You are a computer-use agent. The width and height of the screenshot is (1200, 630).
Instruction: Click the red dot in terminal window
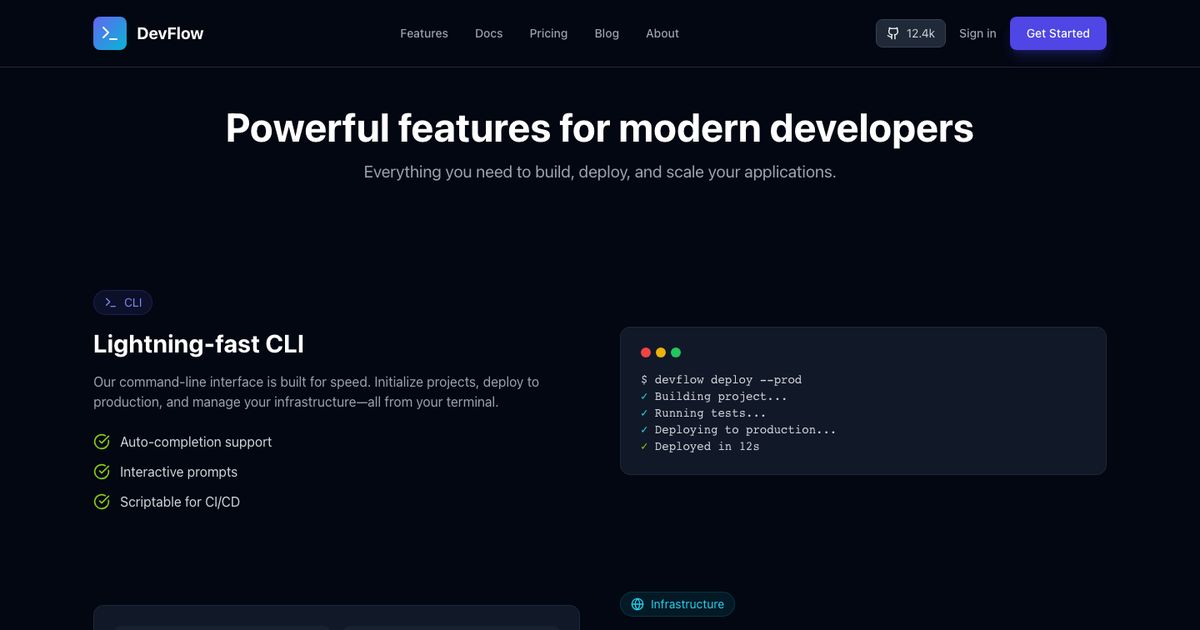646,352
